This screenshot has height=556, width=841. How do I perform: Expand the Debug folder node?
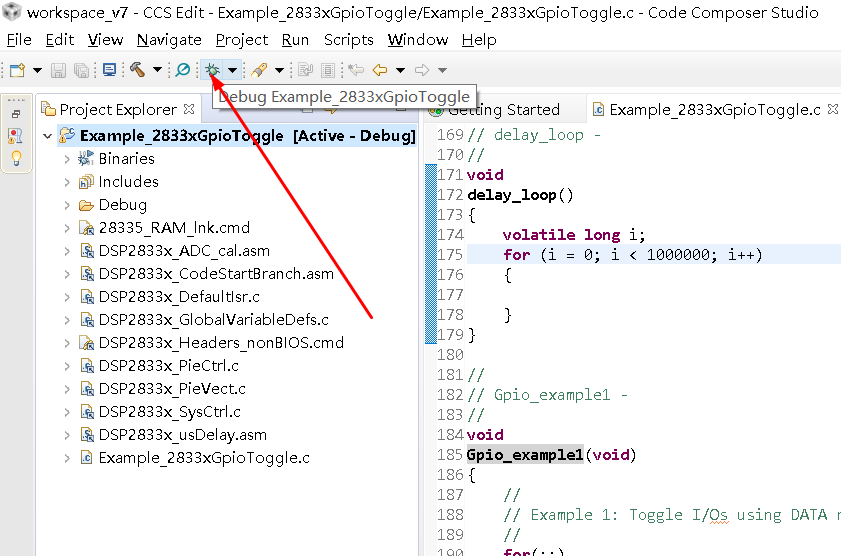[67, 205]
